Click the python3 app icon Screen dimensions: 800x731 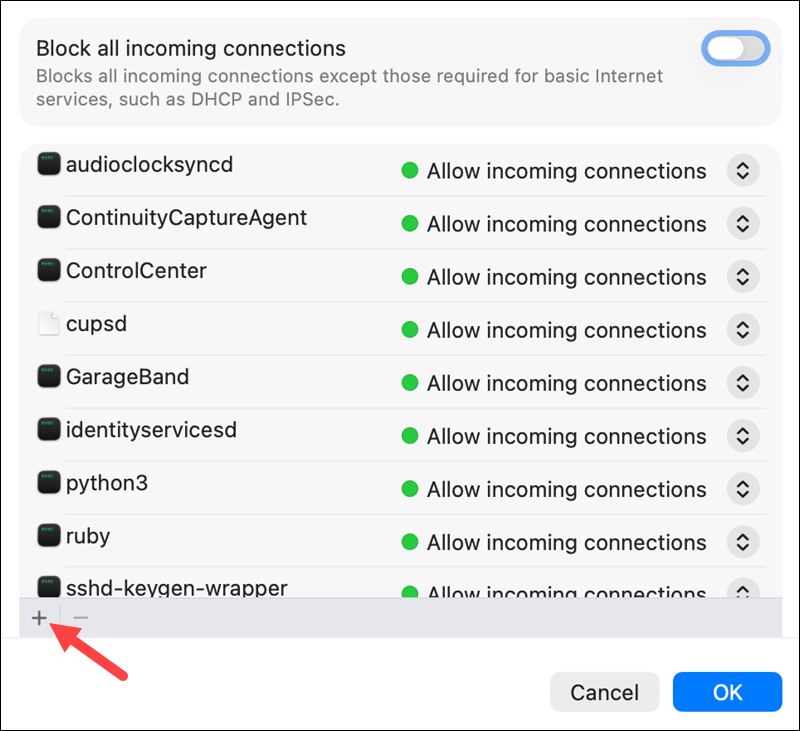pyautogui.click(x=48, y=482)
